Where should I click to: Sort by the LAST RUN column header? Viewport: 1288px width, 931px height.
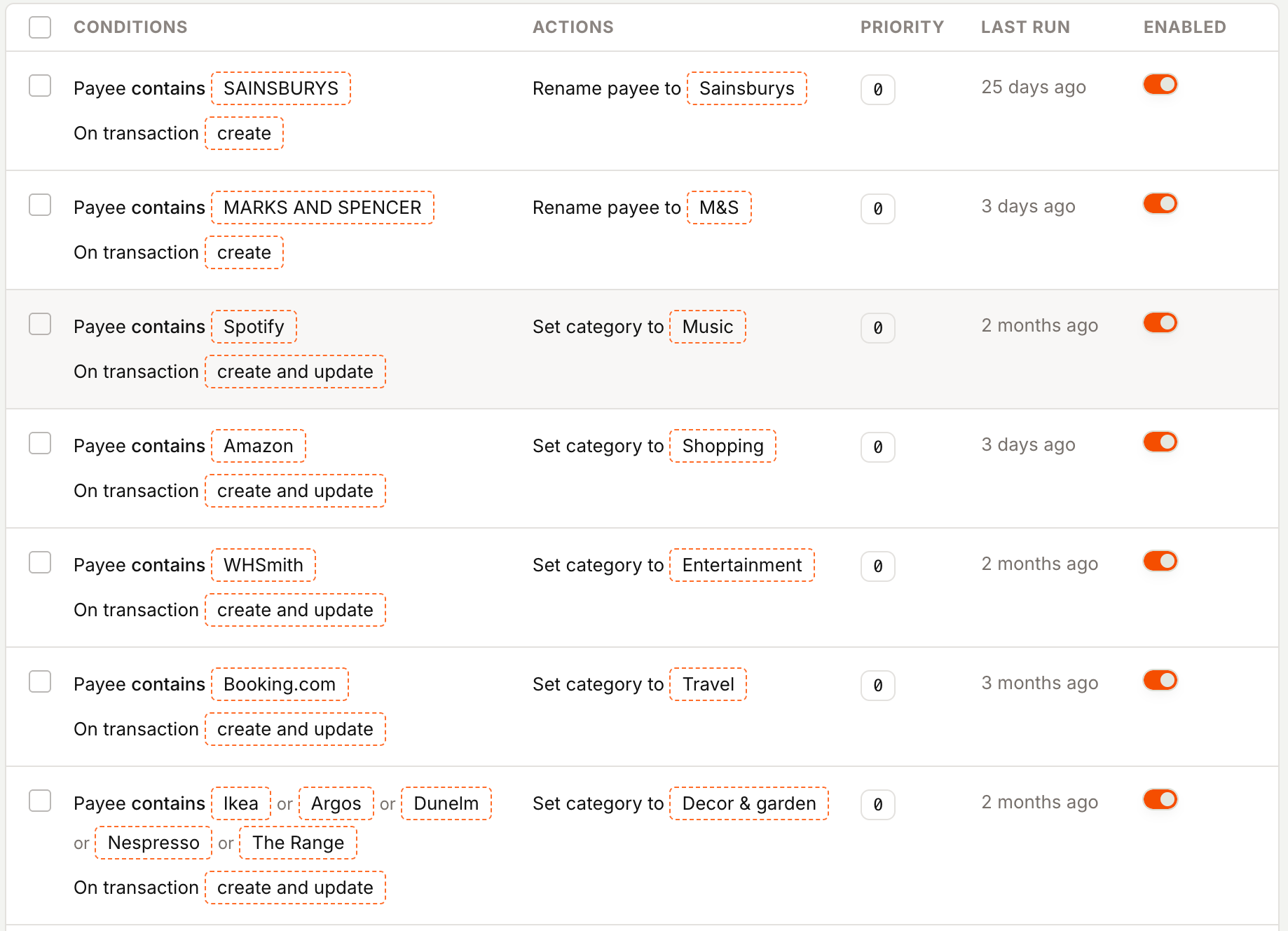coord(1025,27)
